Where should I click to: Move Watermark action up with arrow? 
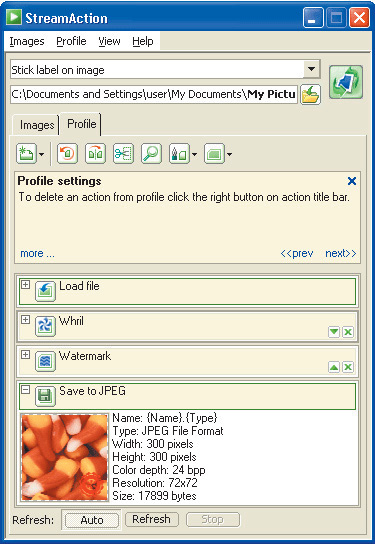(334, 367)
